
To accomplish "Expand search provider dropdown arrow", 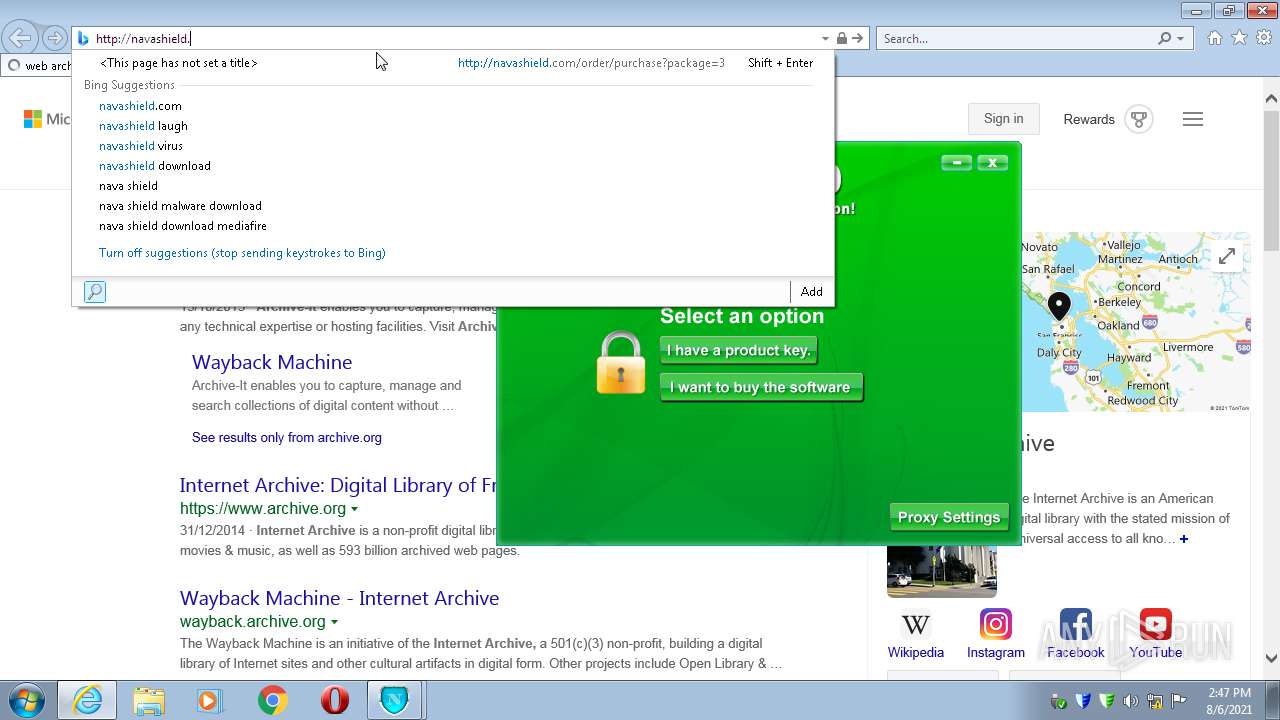I will click(x=1181, y=39).
